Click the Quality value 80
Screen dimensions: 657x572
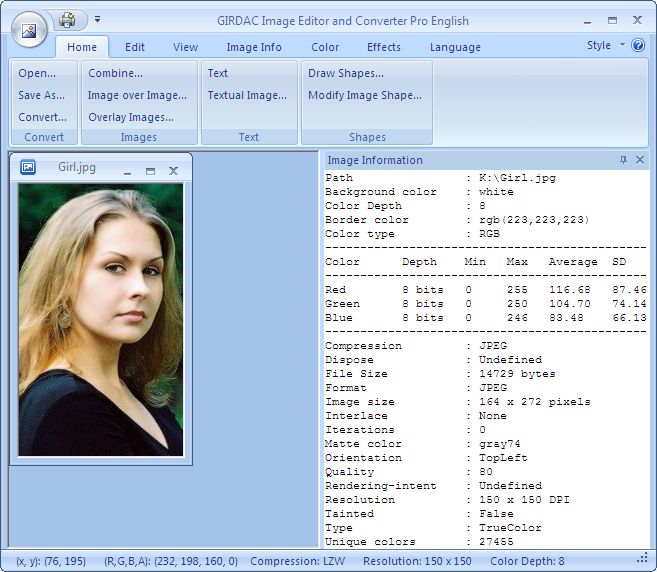[486, 471]
